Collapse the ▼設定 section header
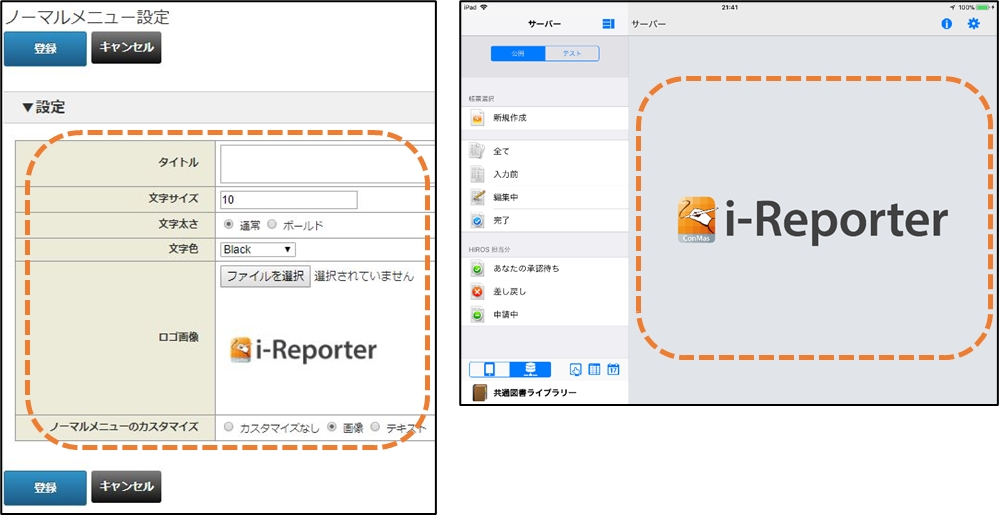This screenshot has width=999, height=515. coord(43,108)
